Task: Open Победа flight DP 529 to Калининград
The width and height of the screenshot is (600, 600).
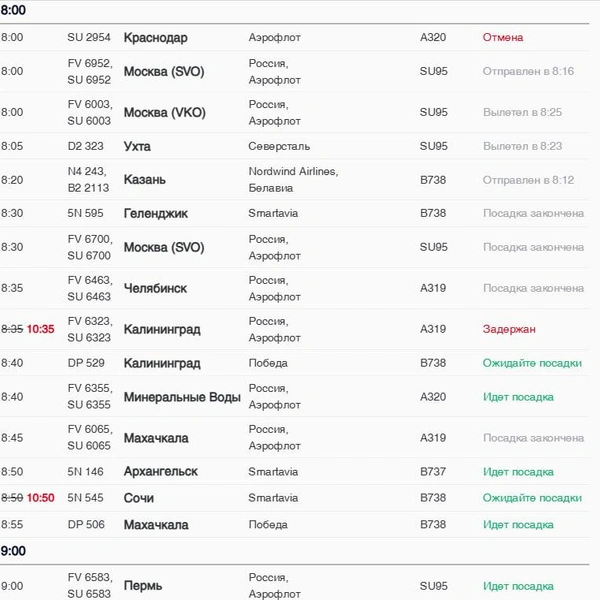Action: tap(294, 363)
